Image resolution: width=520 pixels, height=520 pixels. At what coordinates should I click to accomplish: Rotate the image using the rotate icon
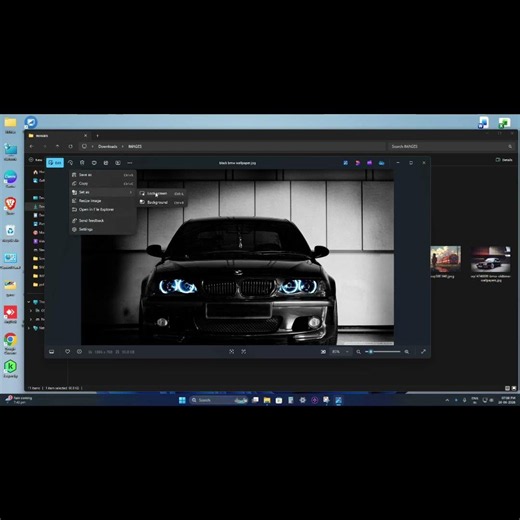pyautogui.click(x=70, y=163)
